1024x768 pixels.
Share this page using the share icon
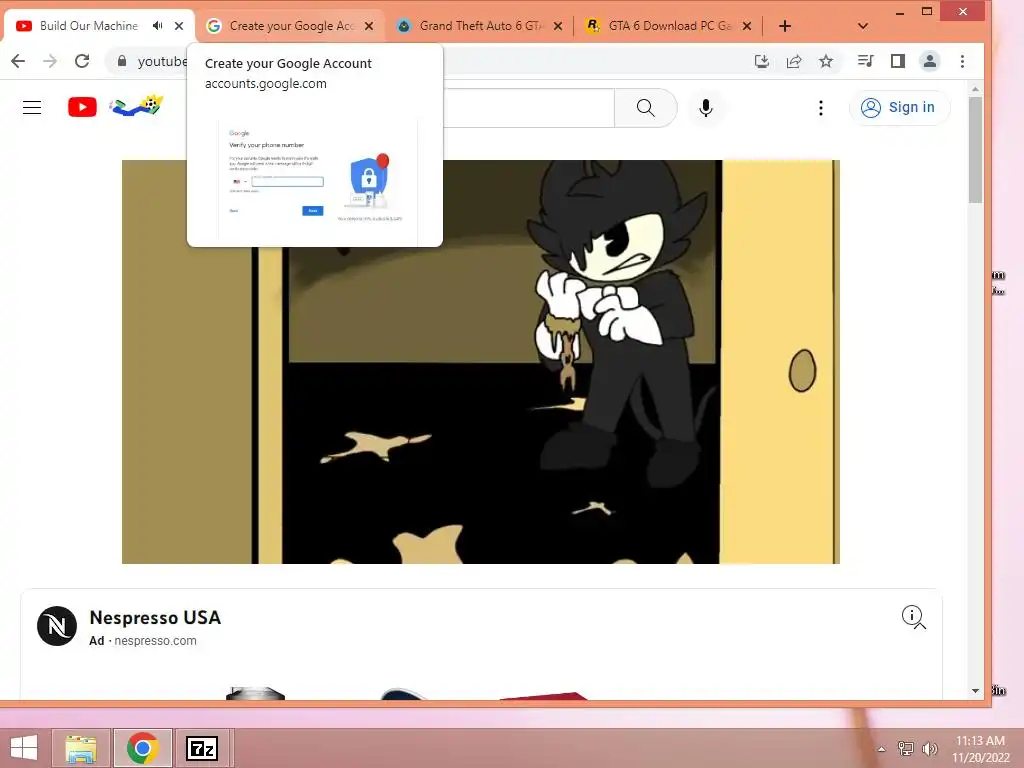point(793,61)
